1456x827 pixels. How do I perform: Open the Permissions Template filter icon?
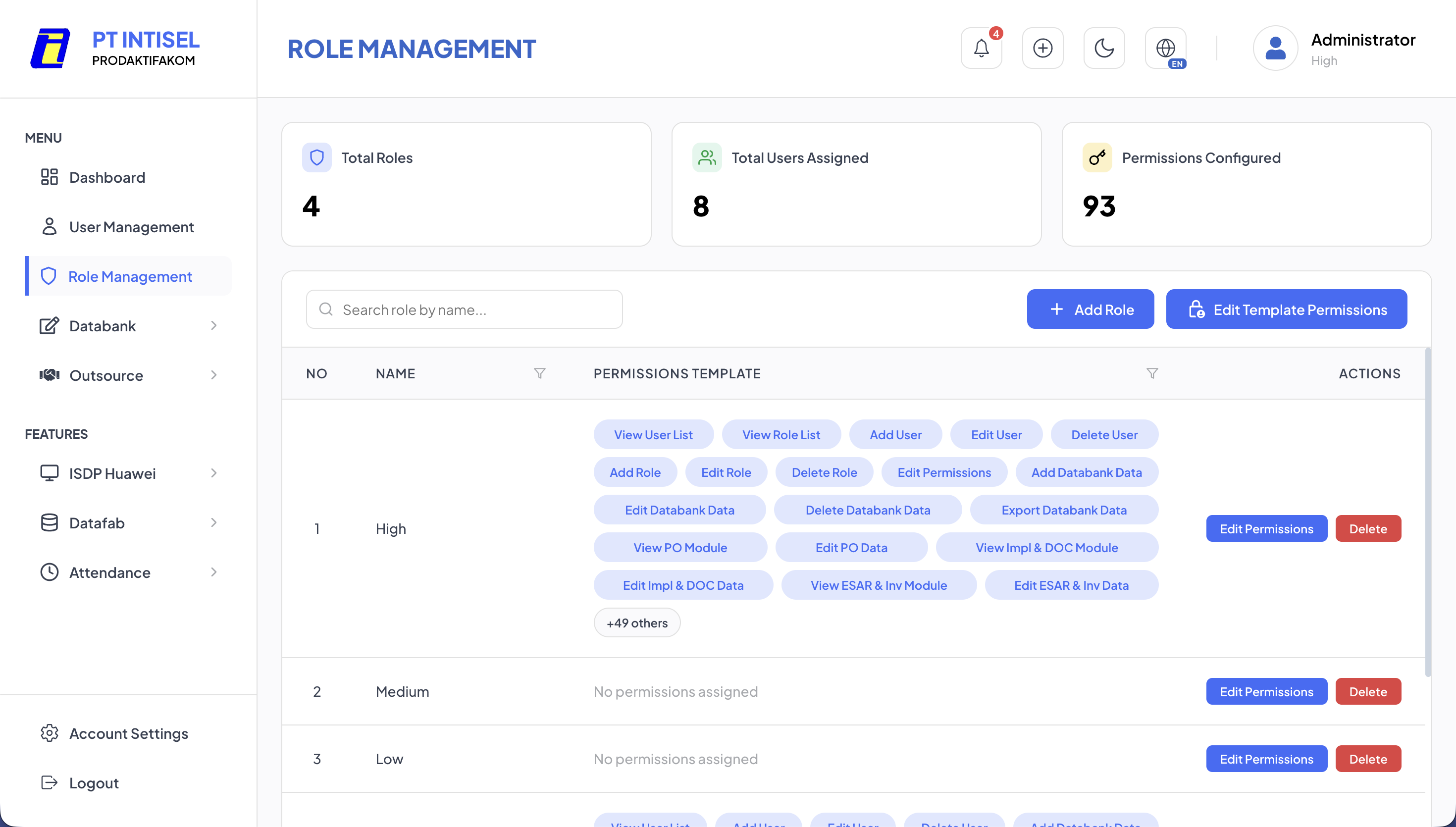pyautogui.click(x=1152, y=373)
